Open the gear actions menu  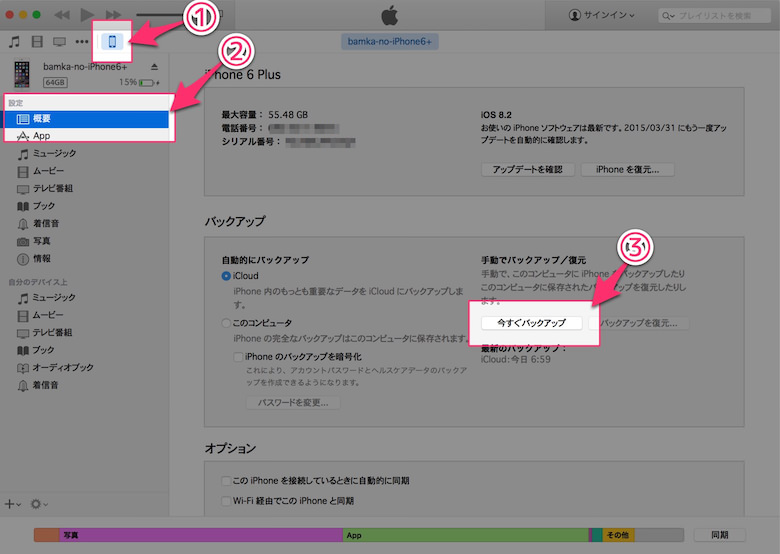[x=39, y=504]
